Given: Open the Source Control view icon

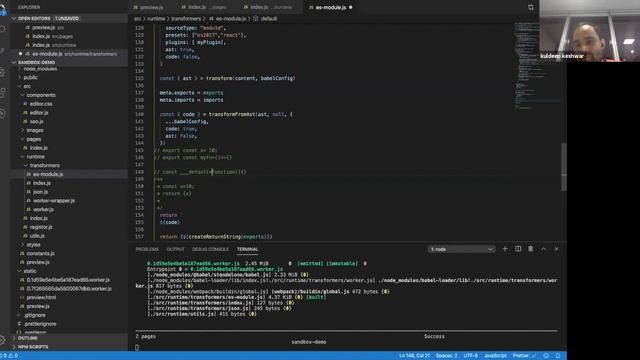Looking at the screenshot, I should pos(2,51).
